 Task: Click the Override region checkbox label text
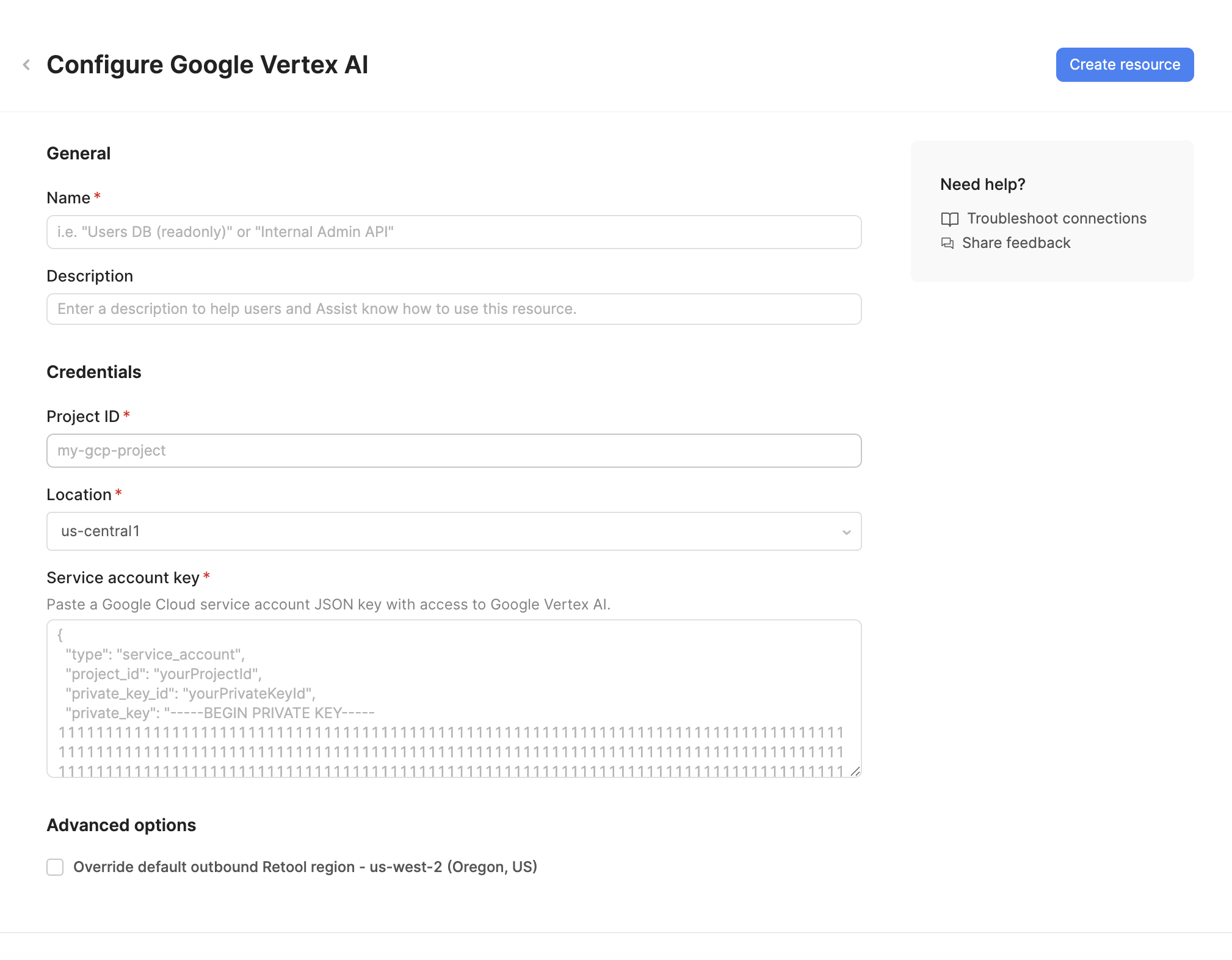305,867
